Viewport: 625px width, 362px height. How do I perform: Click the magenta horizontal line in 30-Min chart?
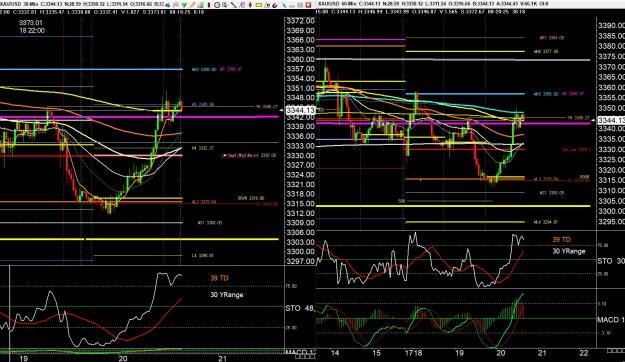click(x=140, y=117)
